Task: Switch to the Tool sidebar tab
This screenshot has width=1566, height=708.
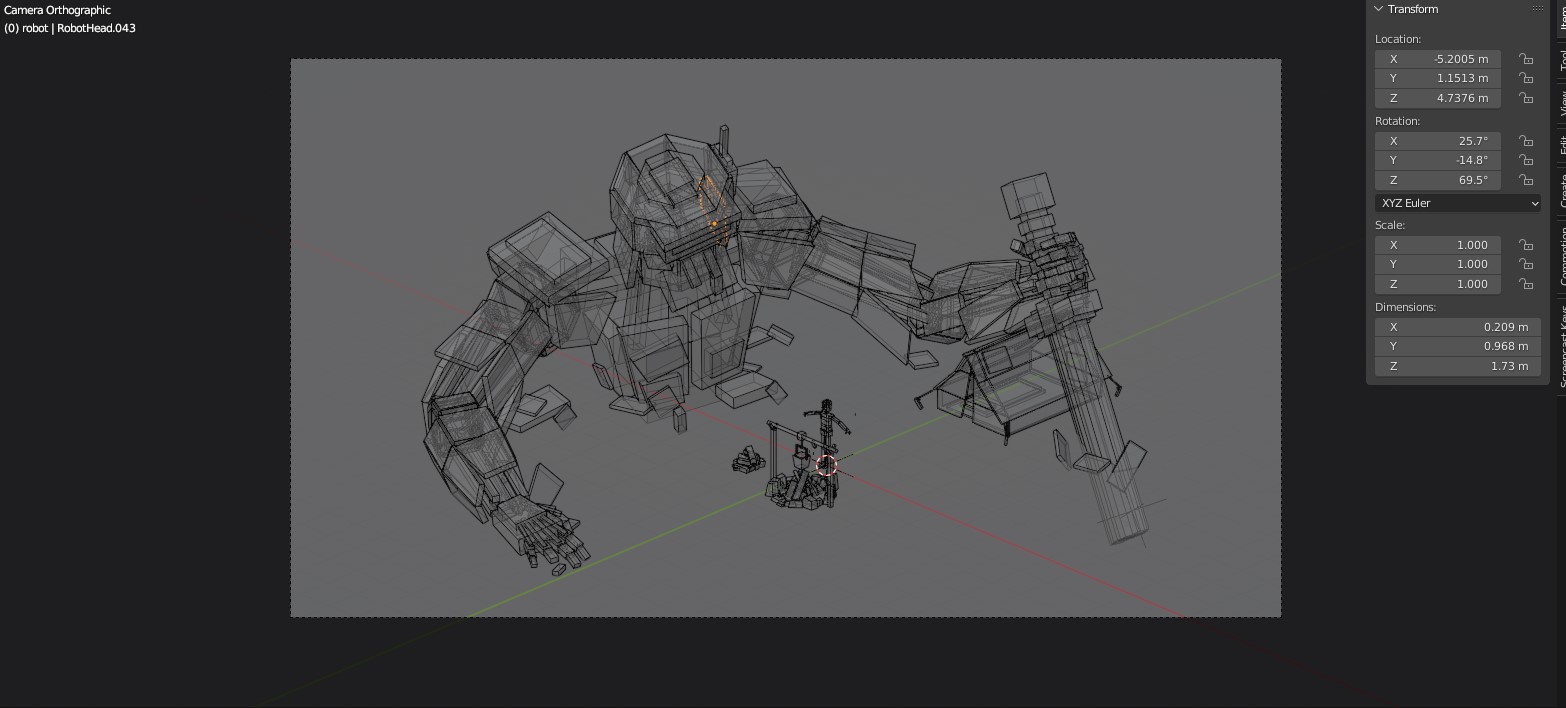Action: [1559, 60]
